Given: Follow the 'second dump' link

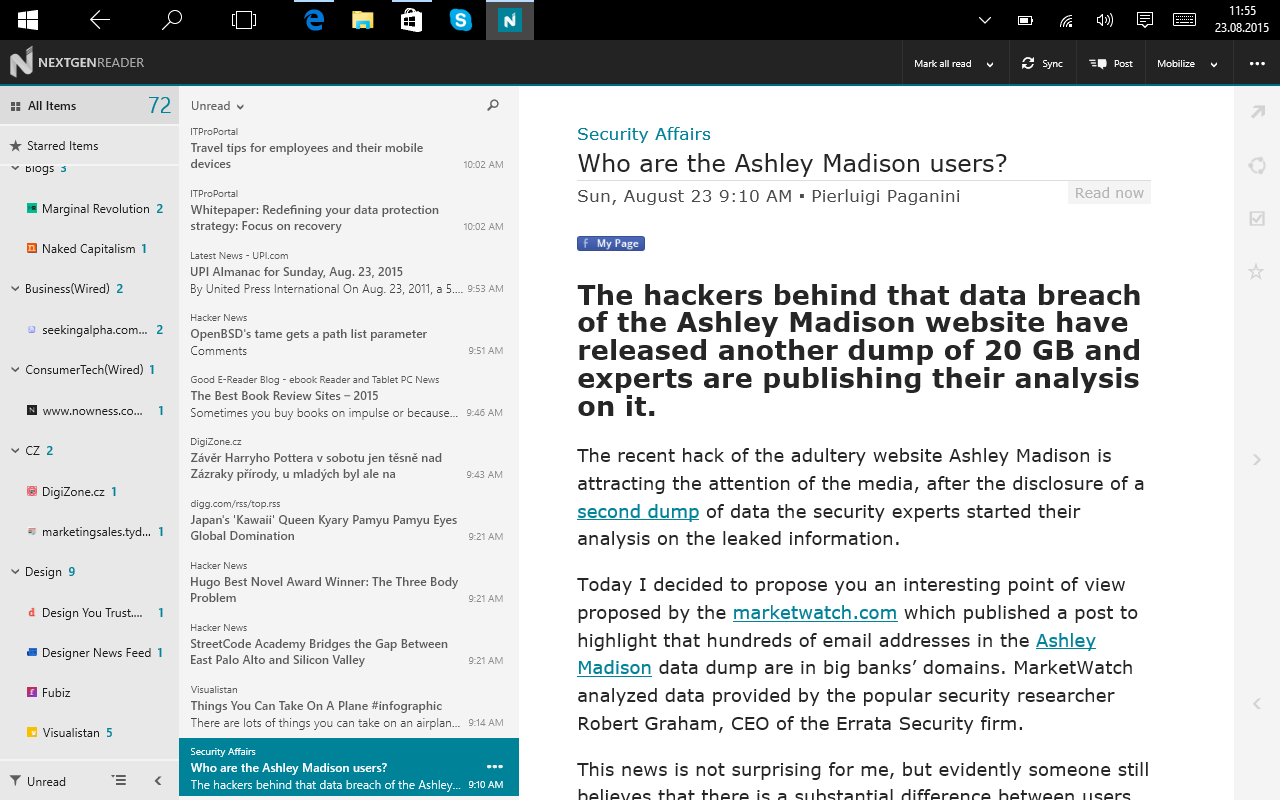Looking at the screenshot, I should coord(638,512).
